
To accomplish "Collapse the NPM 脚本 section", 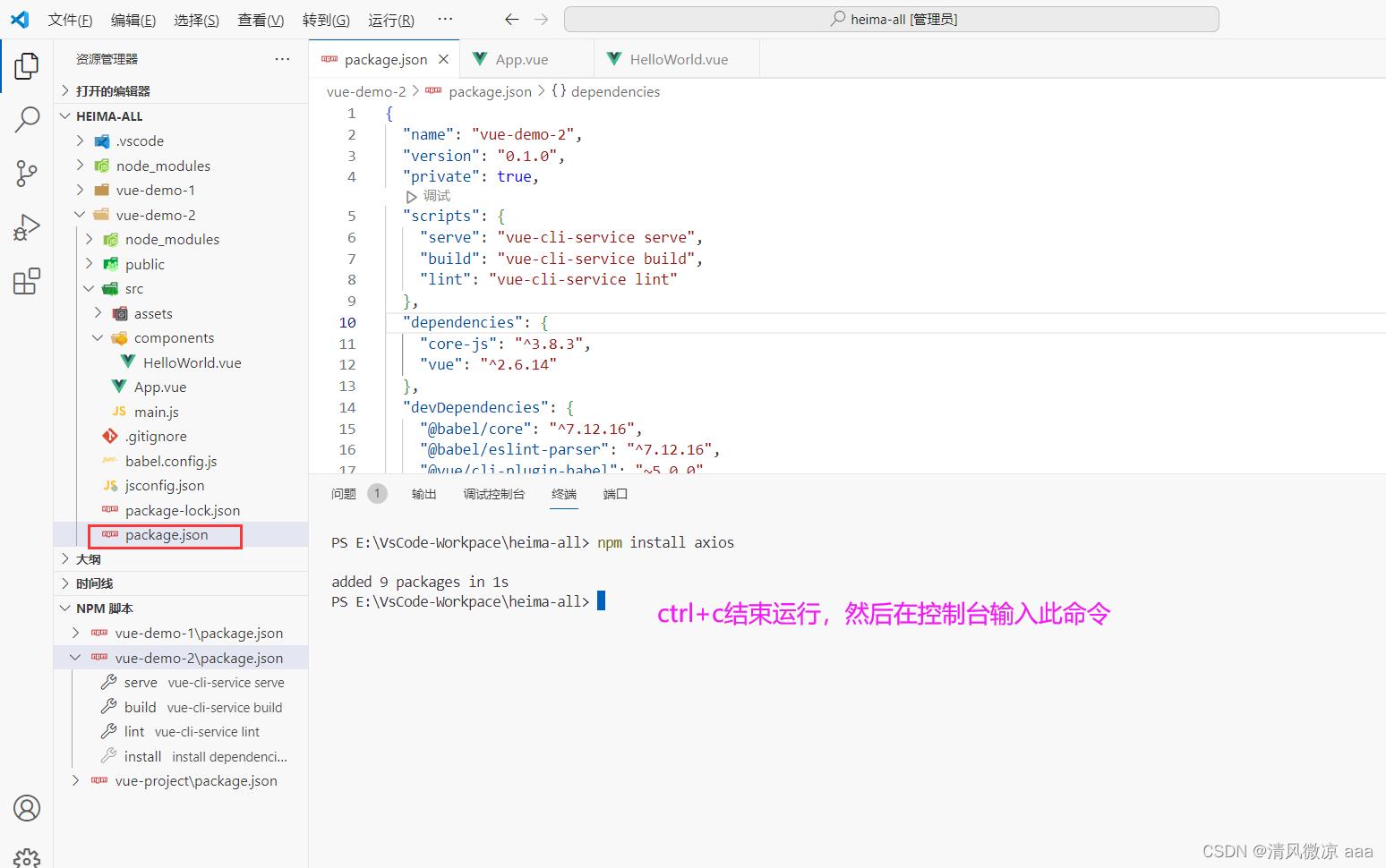I will 65,608.
